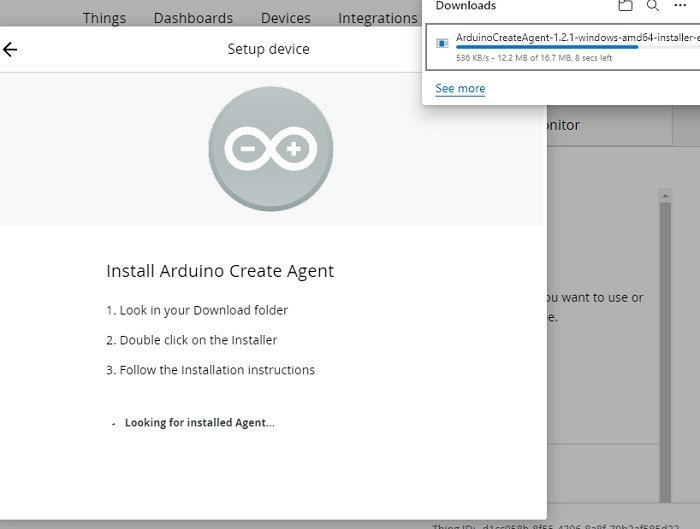Open the Dashboards tab

(x=193, y=18)
